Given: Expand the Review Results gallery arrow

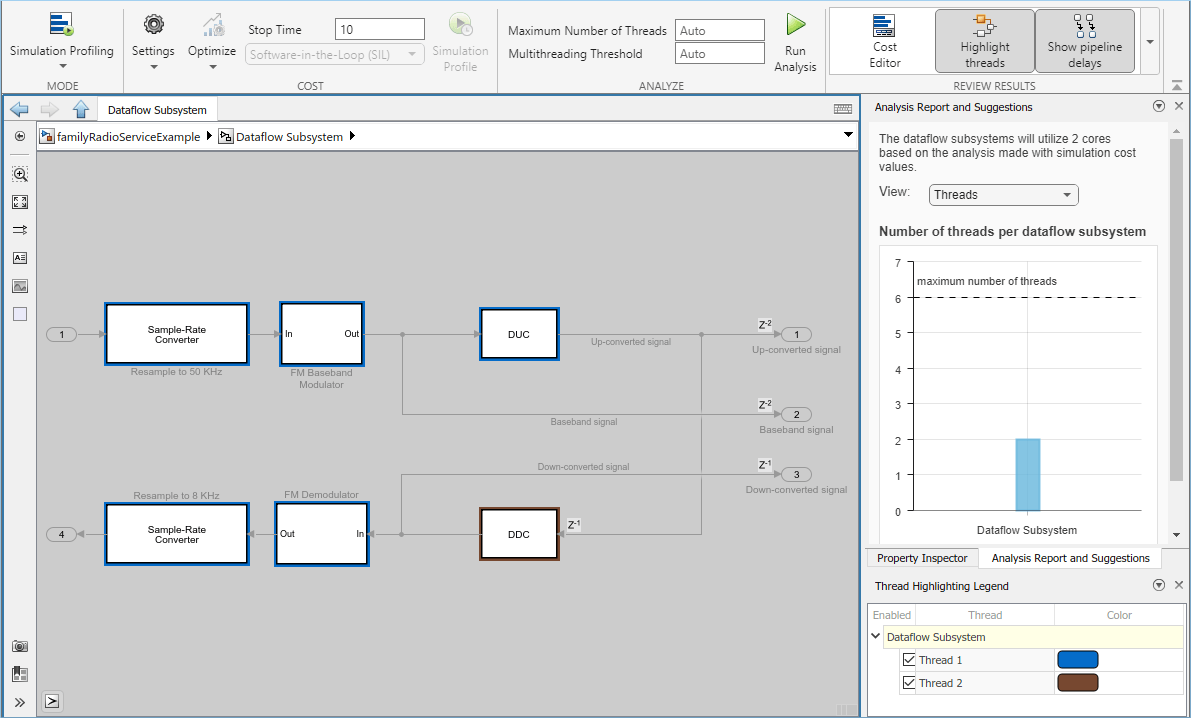Looking at the screenshot, I should tap(1150, 42).
